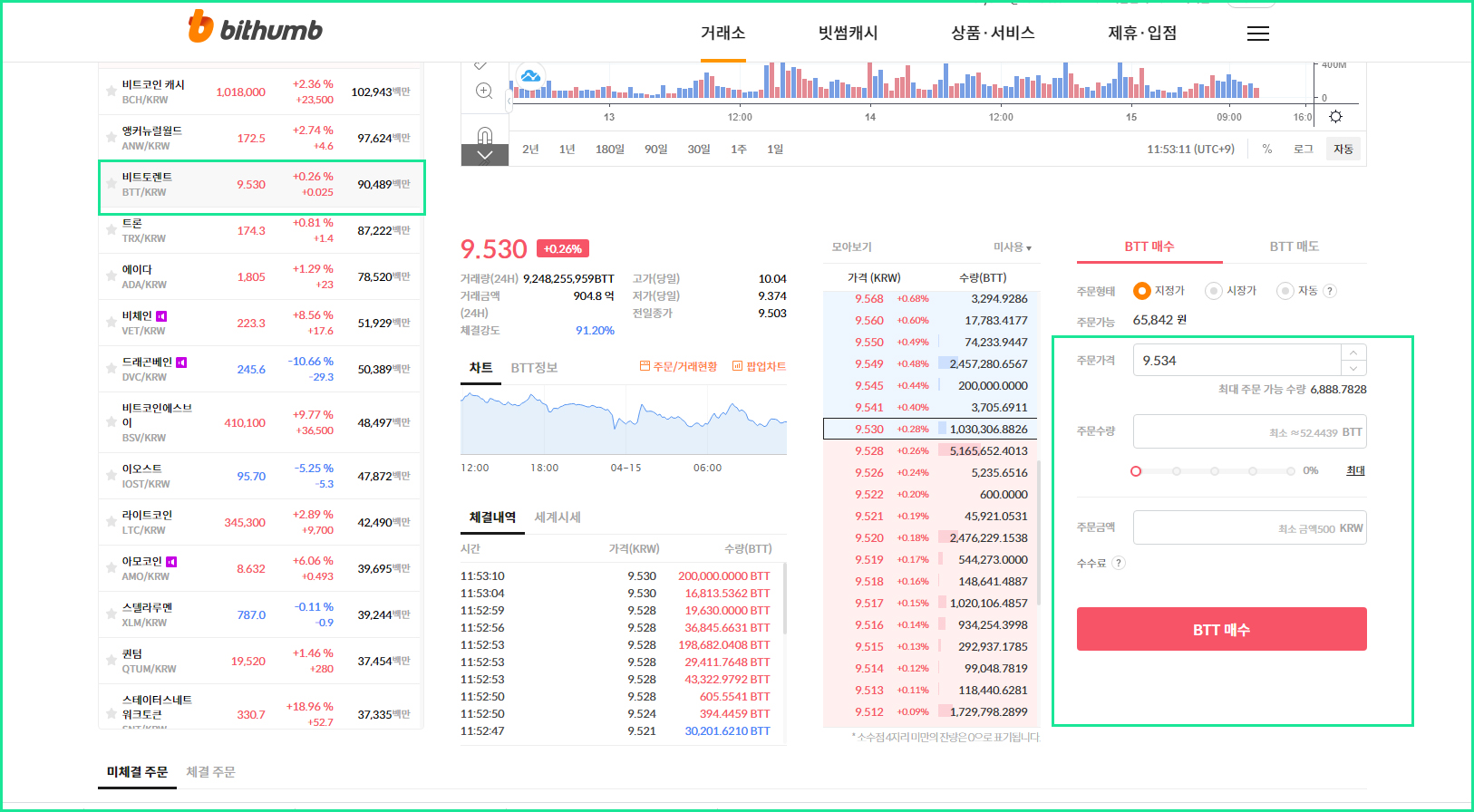This screenshot has width=1474, height=812.
Task: Favorite the 퀀텀 star icon
Action: 111,660
